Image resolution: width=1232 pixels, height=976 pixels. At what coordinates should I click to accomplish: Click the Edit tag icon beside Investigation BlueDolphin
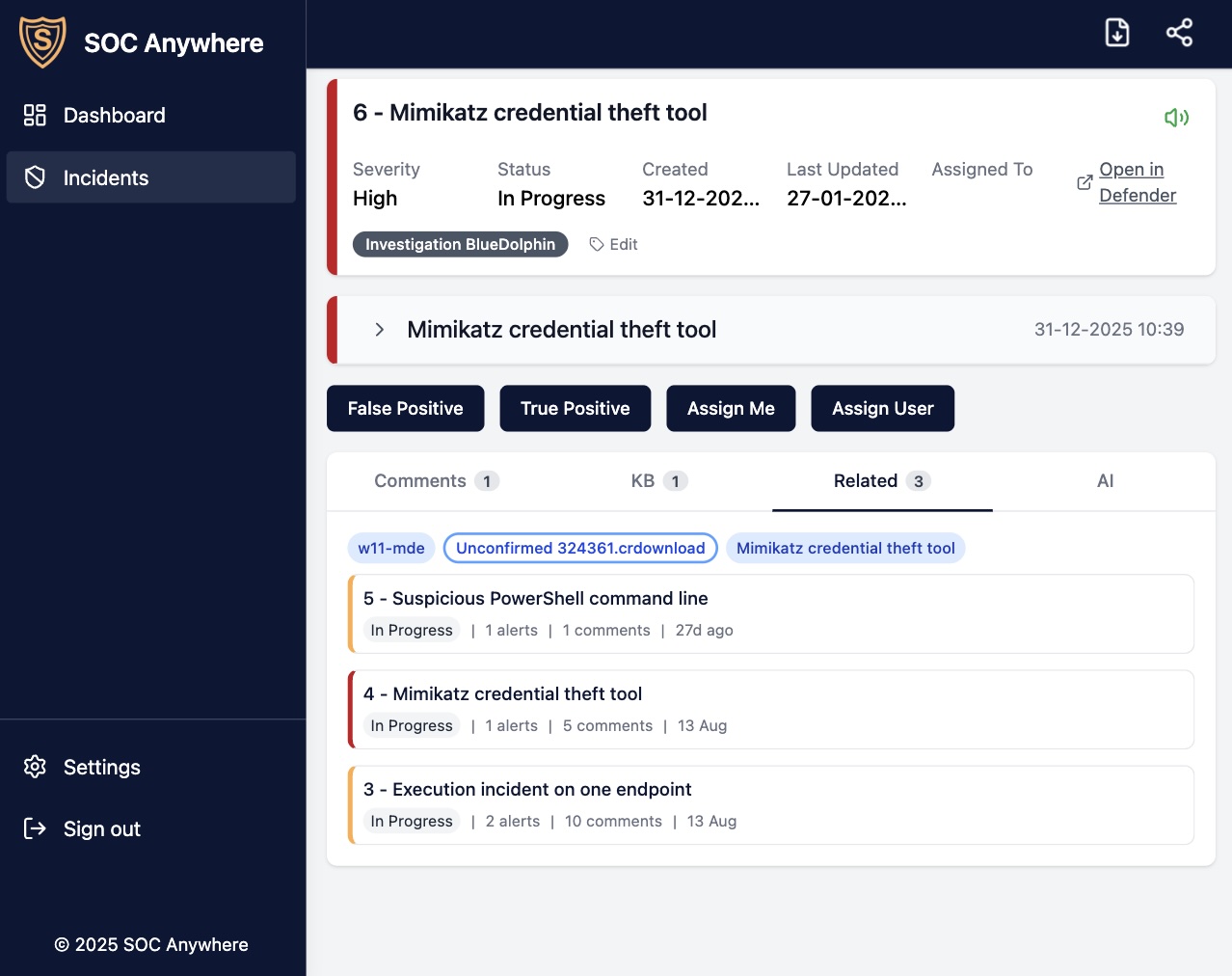click(x=597, y=244)
